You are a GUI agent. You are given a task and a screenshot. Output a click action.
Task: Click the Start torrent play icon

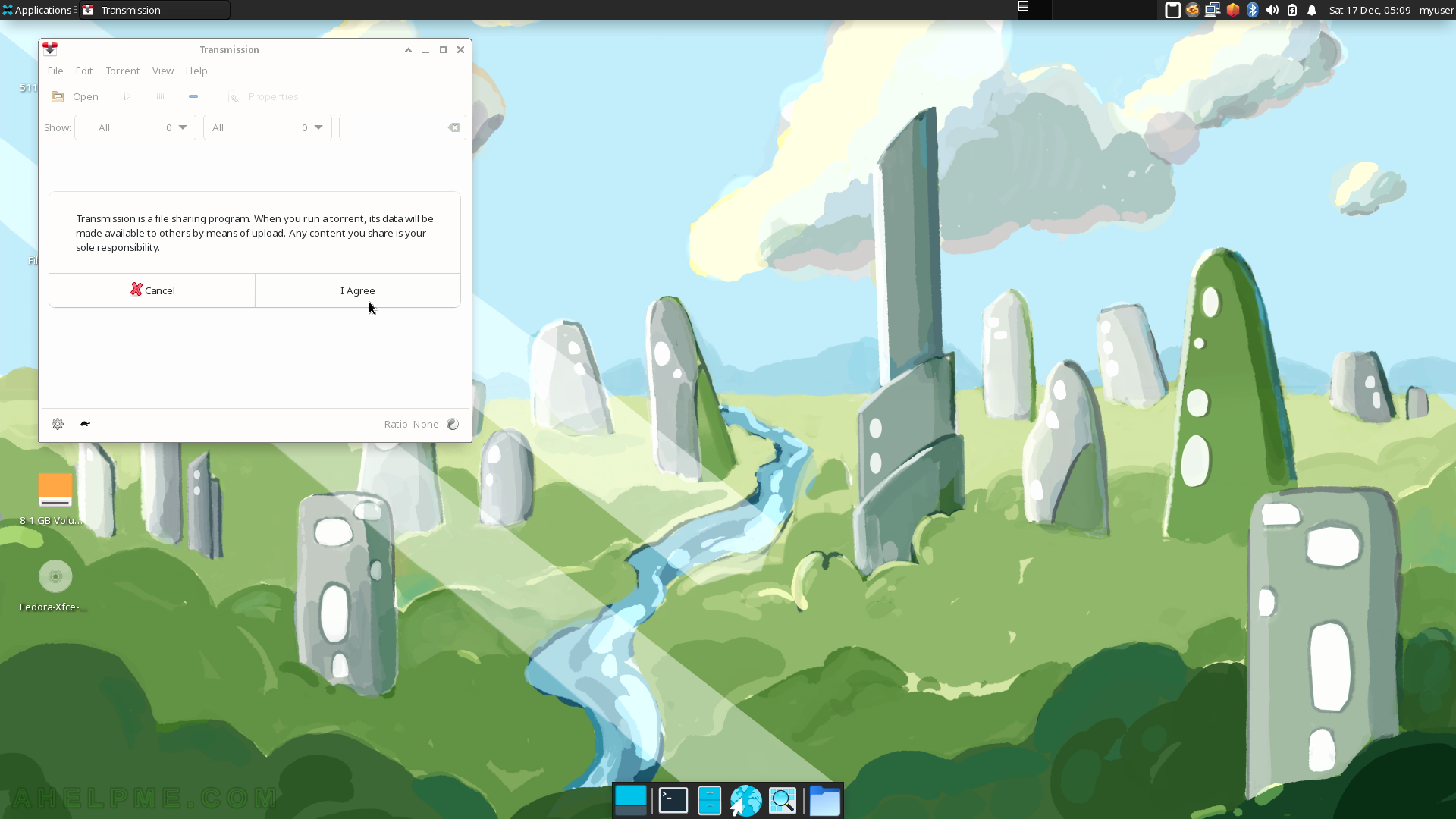[127, 96]
